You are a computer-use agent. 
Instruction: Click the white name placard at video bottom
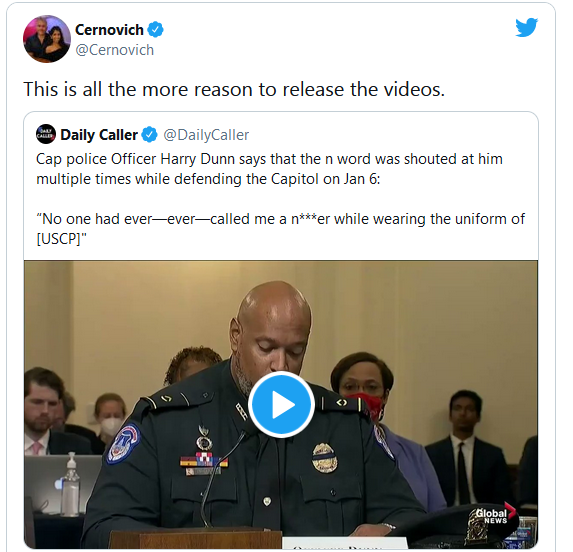345,543
